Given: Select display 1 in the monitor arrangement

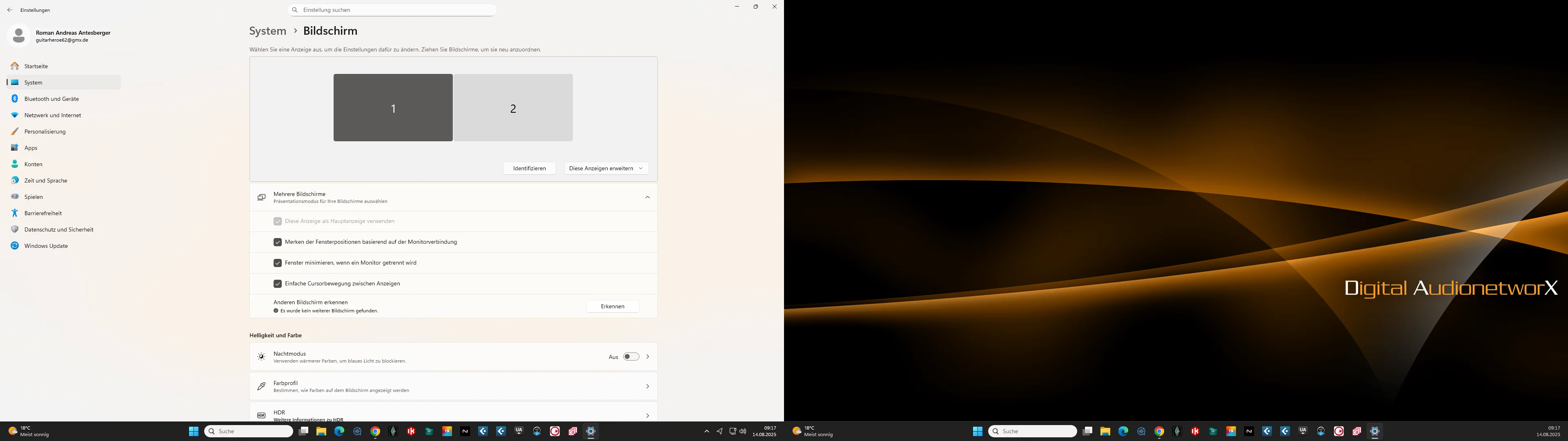Looking at the screenshot, I should [x=393, y=108].
